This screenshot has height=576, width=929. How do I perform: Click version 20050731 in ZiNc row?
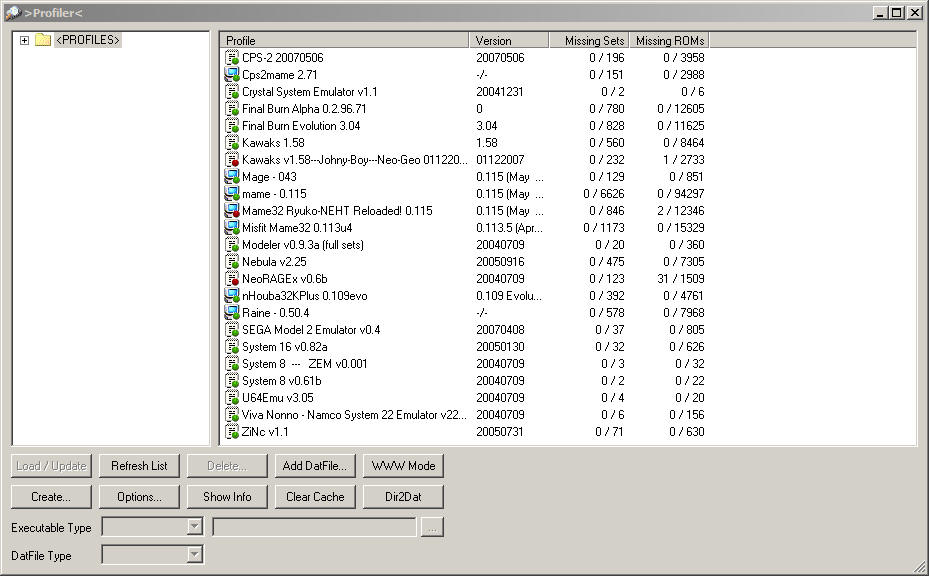click(x=500, y=431)
